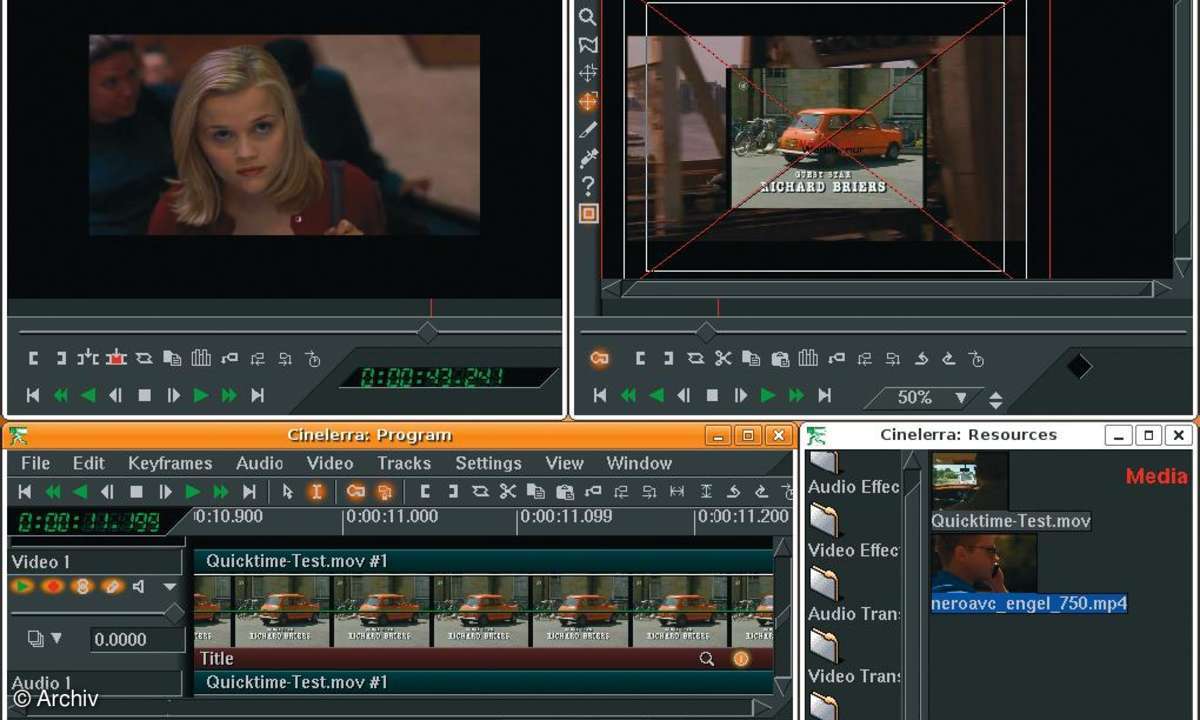Screen dimensions: 1200x720
Task: Open the Tracks menu
Action: tap(404, 463)
